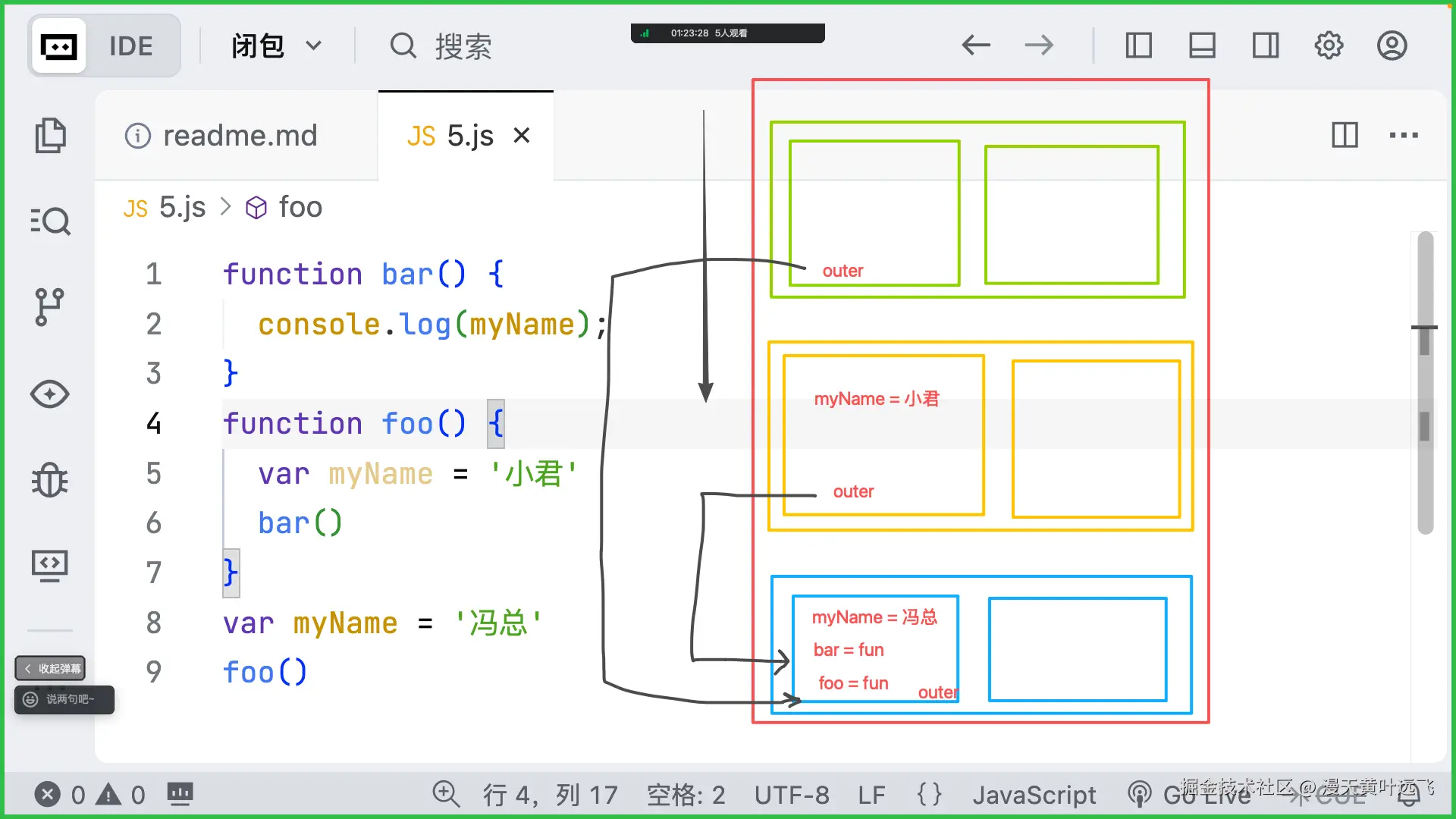The width and height of the screenshot is (1456, 819).
Task: Toggle the bottom panel layout
Action: 1202,45
